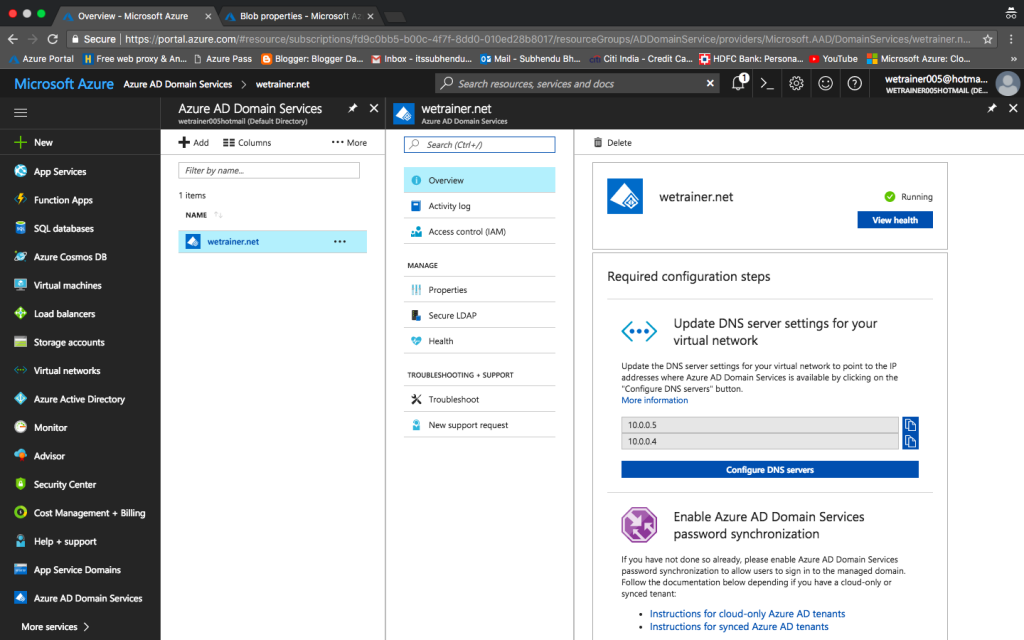Send feedback using the smiley icon

coord(825,83)
